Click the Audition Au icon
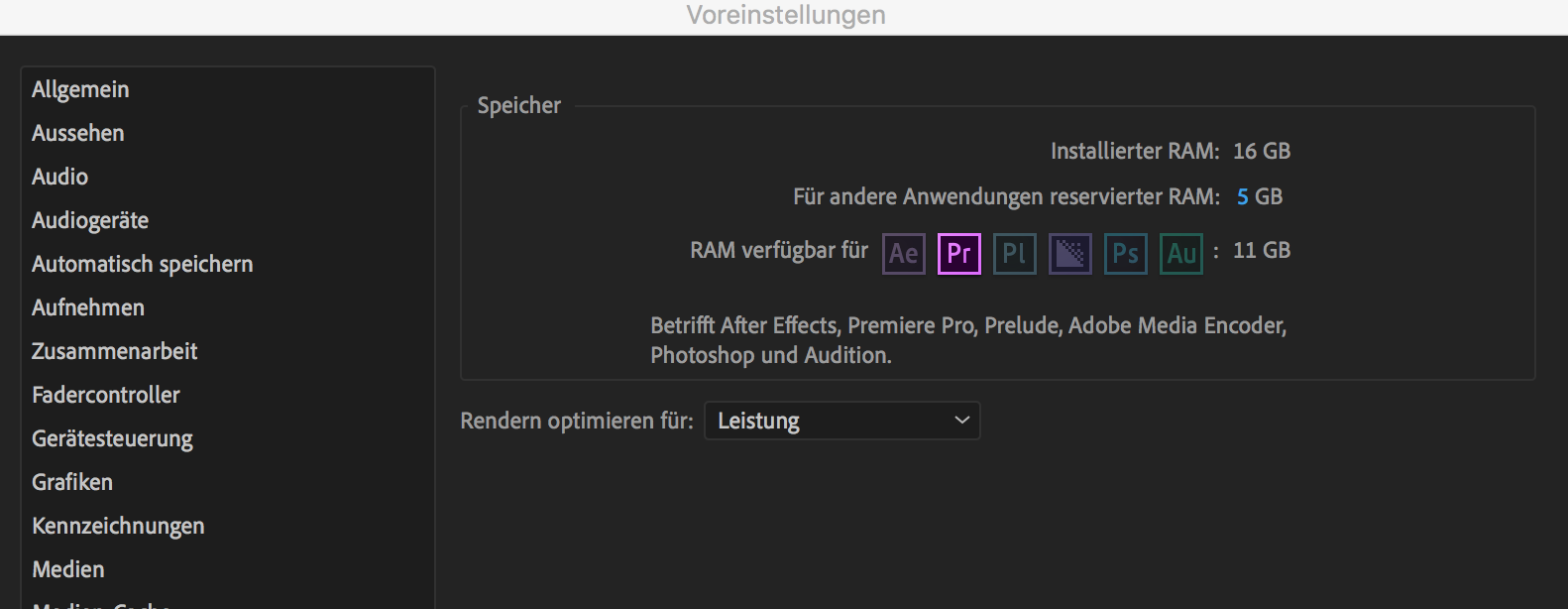 click(1181, 254)
